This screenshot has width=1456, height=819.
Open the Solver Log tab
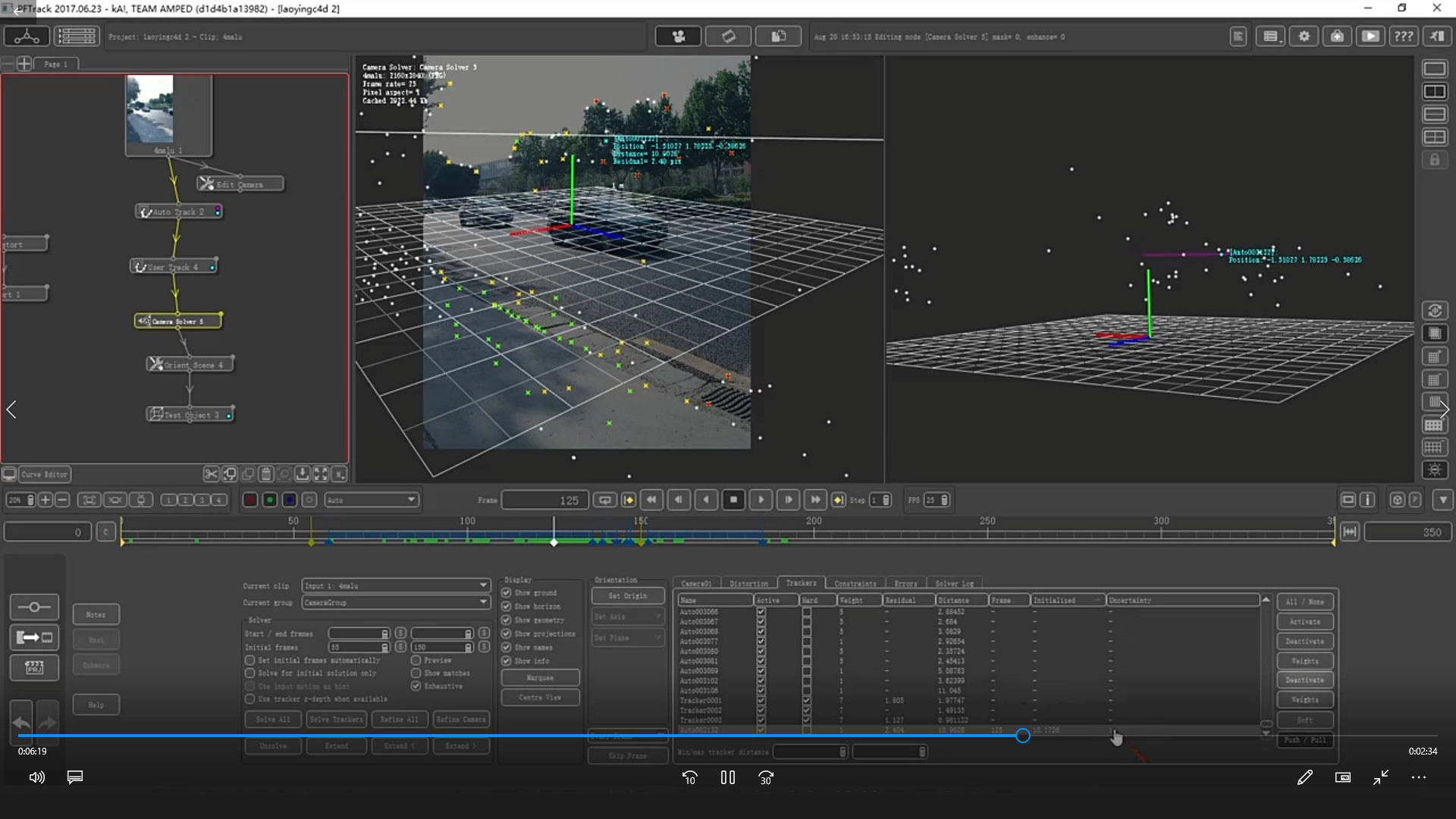[954, 583]
